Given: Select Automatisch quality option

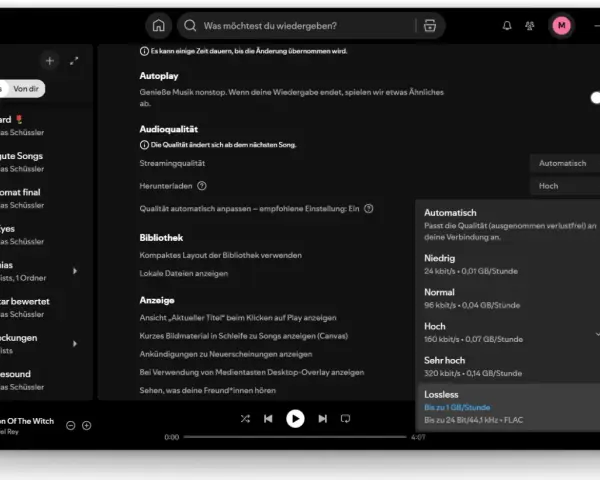Looking at the screenshot, I should point(509,224).
